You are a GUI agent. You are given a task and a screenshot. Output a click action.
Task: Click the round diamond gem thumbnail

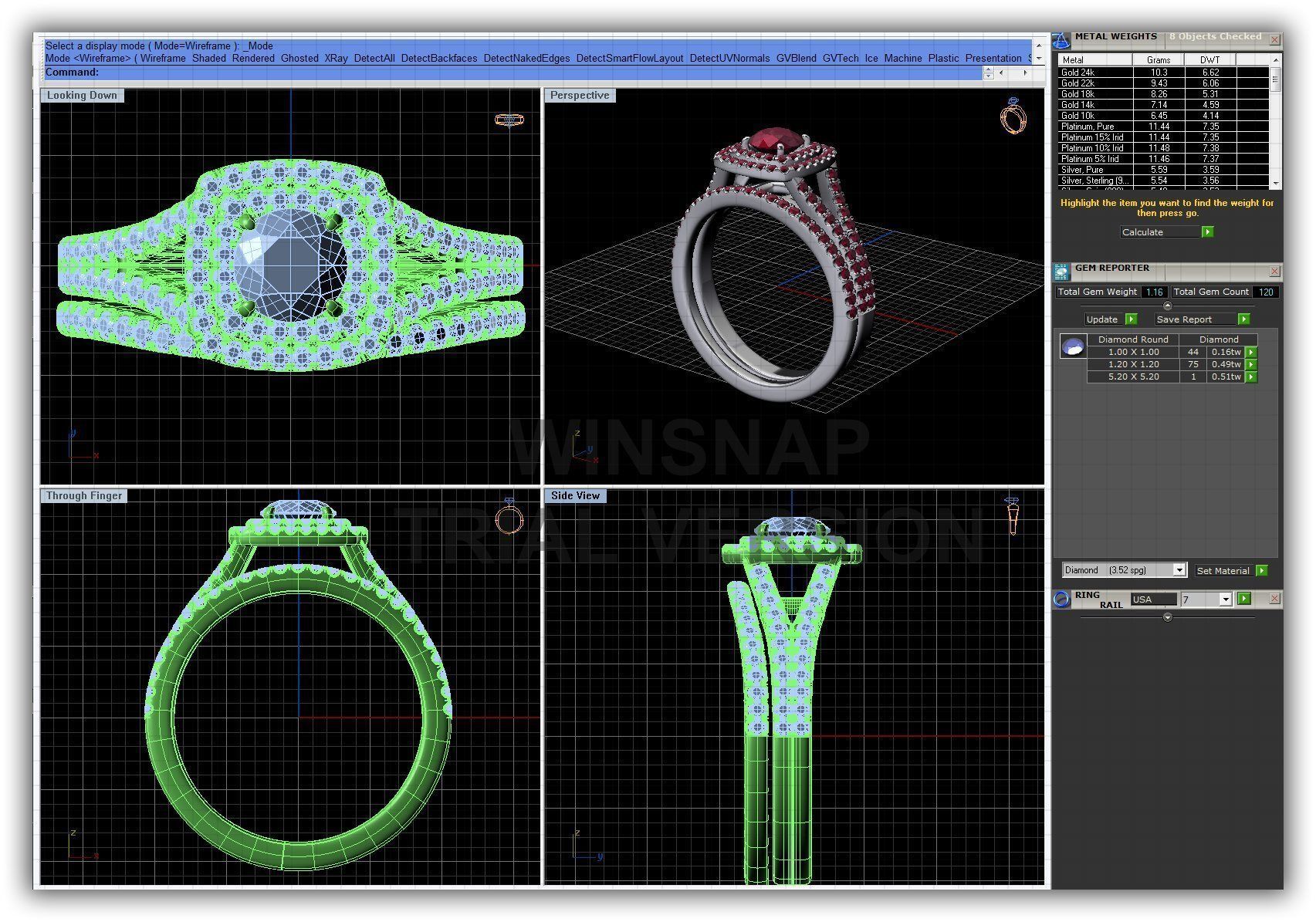pyautogui.click(x=1072, y=347)
